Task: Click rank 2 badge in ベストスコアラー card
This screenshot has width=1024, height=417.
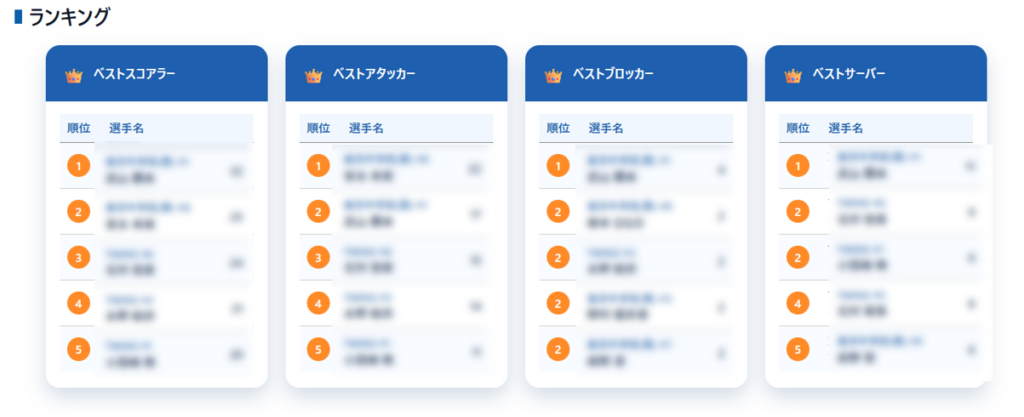Action: coord(78,211)
